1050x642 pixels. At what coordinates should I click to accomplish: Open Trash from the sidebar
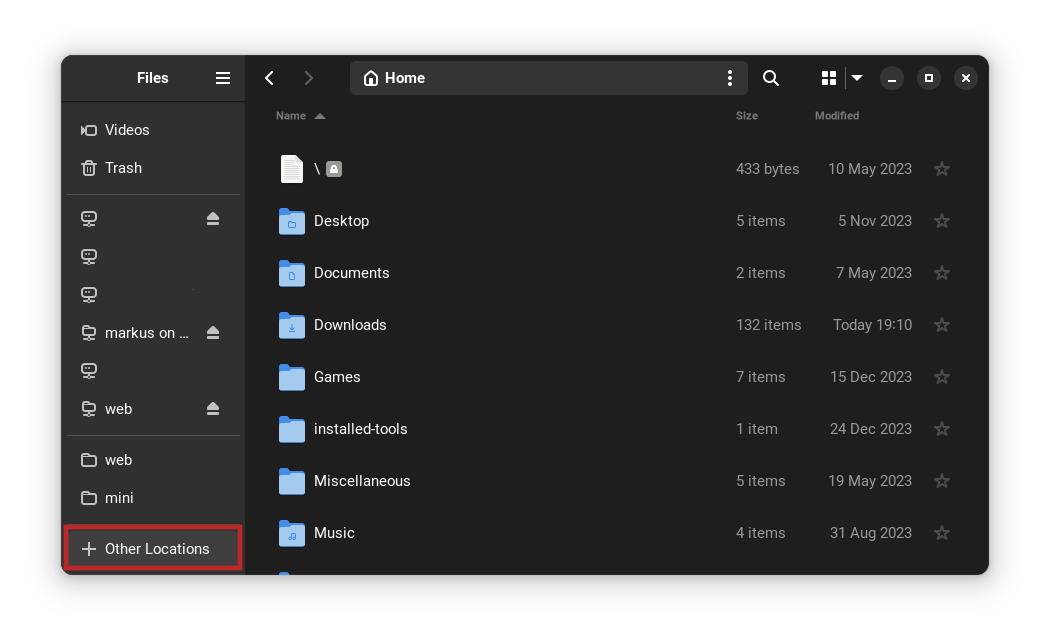pyautogui.click(x=122, y=167)
